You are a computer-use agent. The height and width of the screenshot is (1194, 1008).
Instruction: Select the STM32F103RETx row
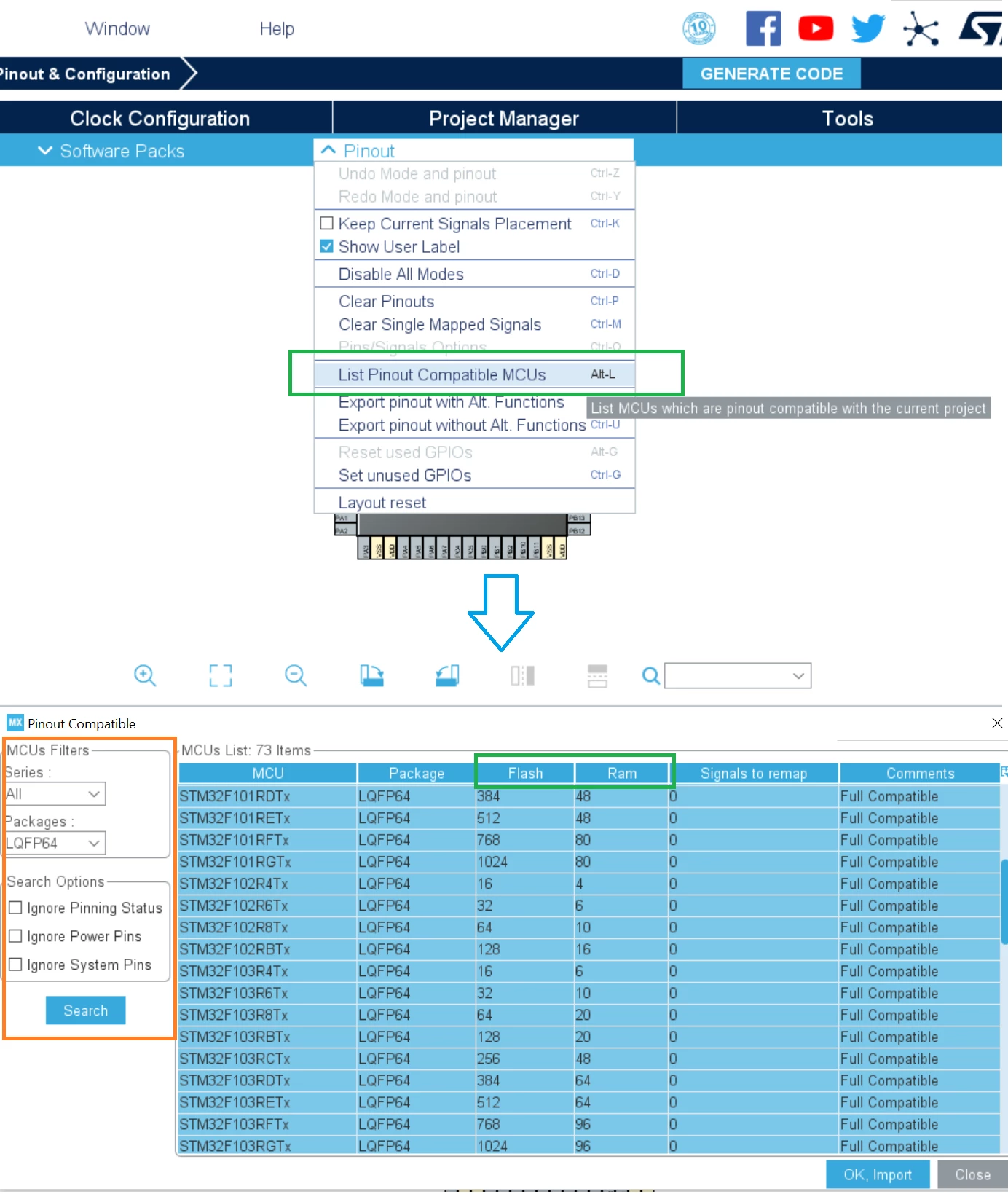coord(589,1102)
